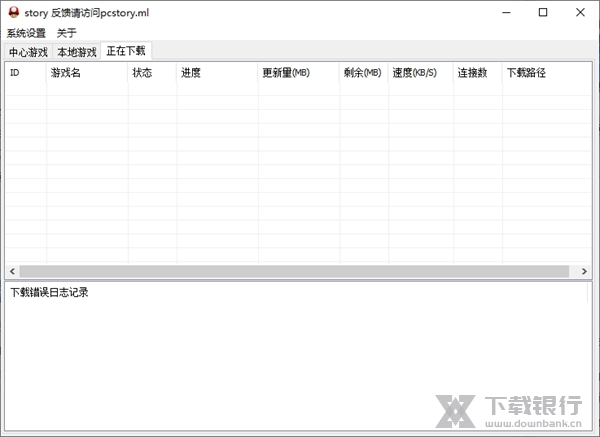Minimize the story window
600x437 pixels.
(506, 12)
